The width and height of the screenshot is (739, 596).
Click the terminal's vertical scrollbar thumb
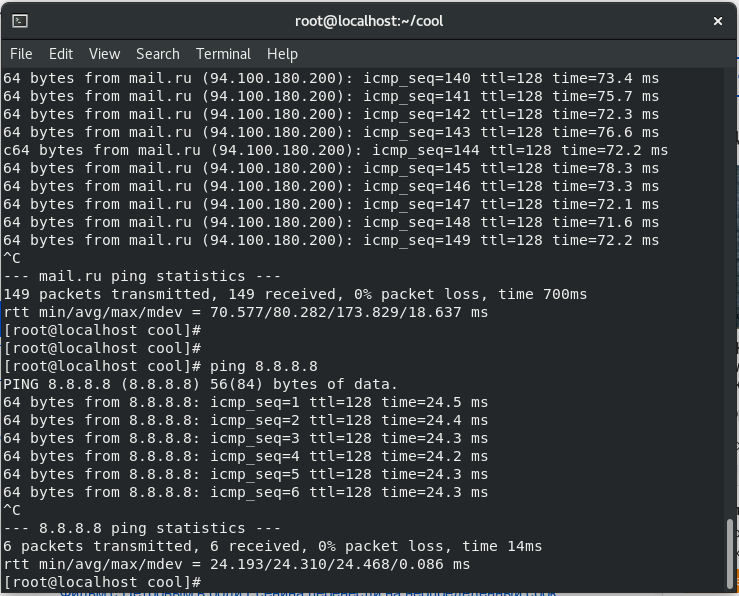coord(730,553)
